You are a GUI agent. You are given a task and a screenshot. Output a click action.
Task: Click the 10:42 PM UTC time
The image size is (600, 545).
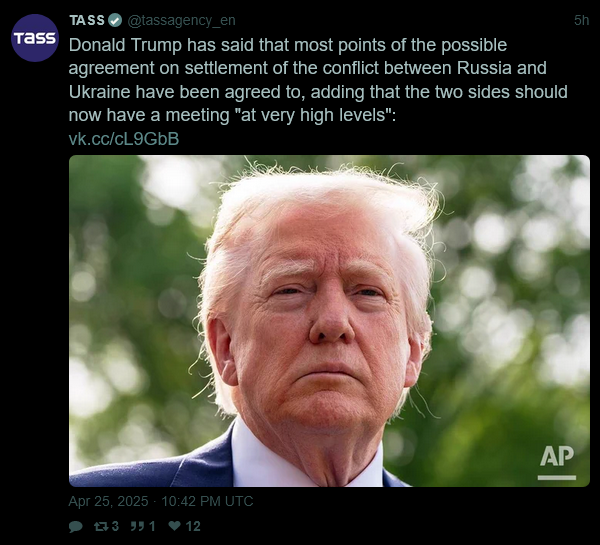pyautogui.click(x=207, y=501)
